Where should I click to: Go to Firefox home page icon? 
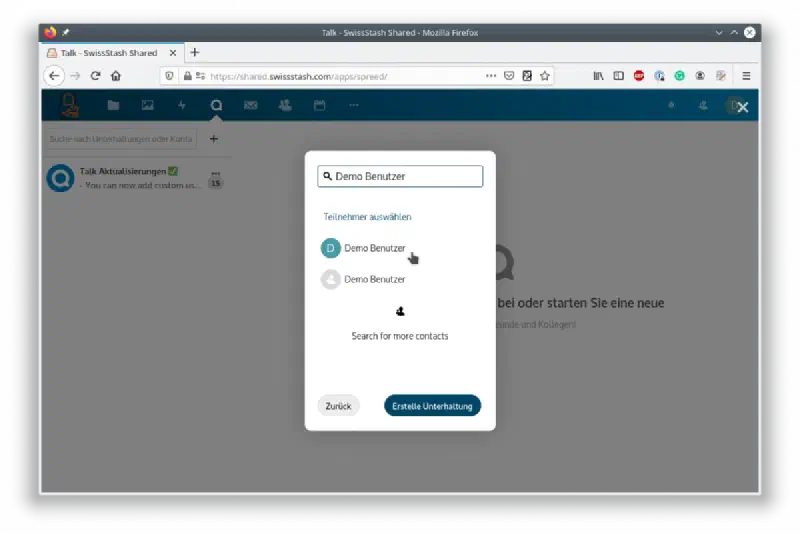[116, 76]
